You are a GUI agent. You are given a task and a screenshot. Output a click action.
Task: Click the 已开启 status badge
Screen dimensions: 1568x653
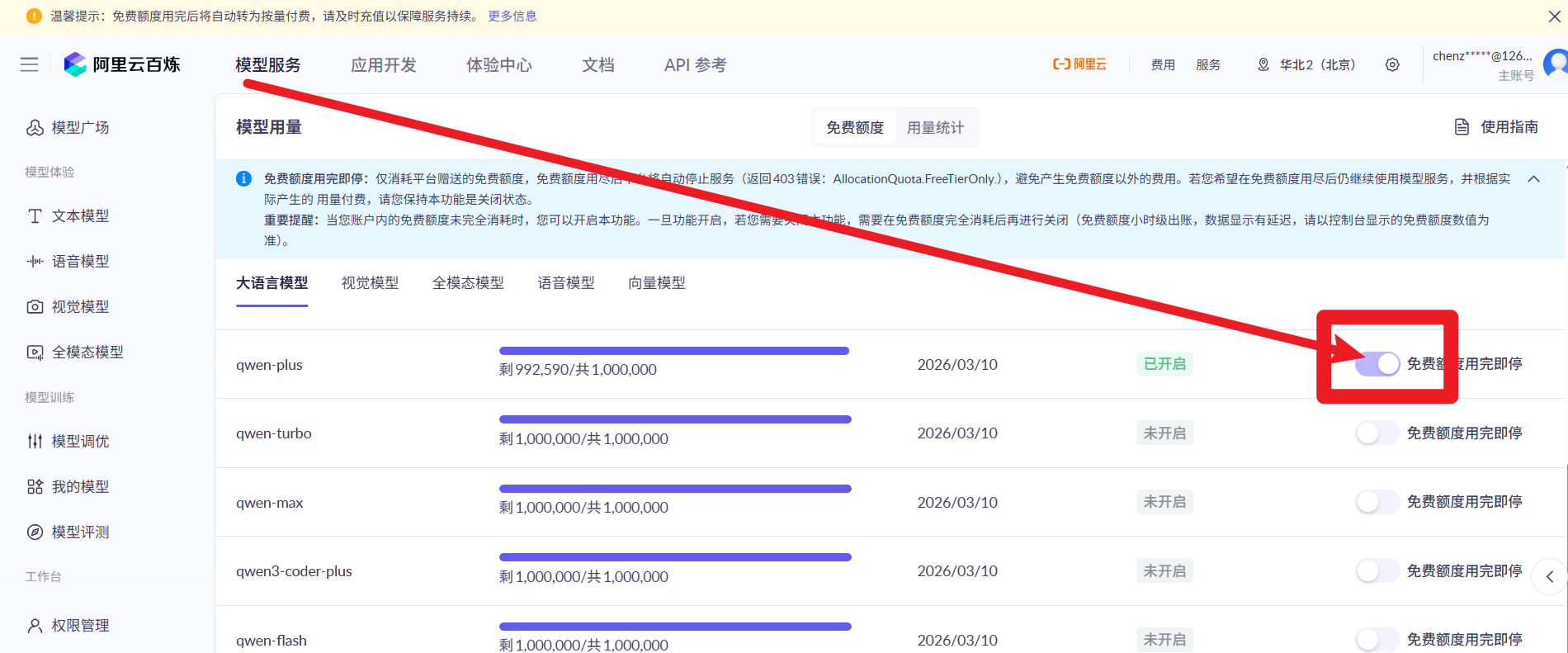coord(1164,364)
